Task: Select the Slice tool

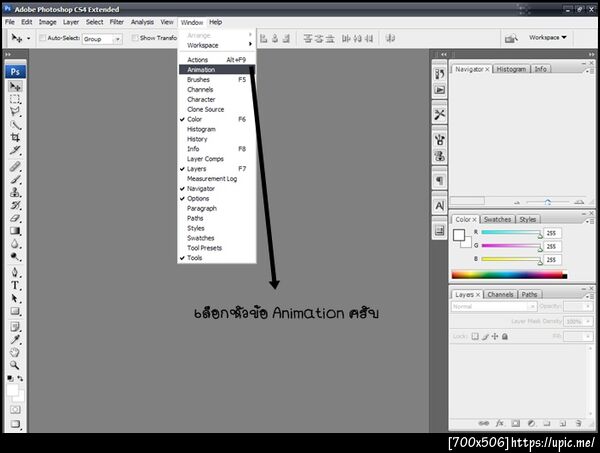Action: [x=15, y=150]
